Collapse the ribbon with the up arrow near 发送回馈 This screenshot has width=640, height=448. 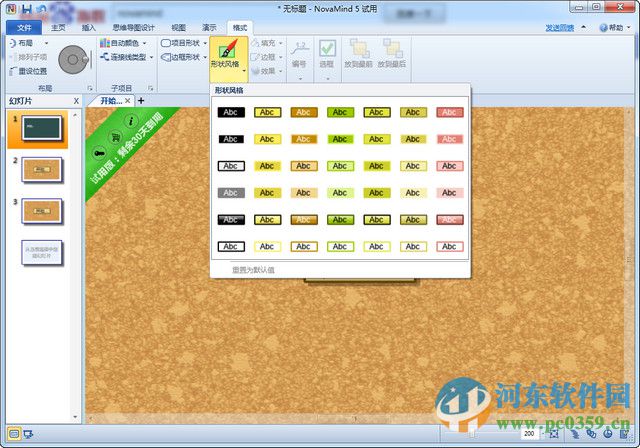[x=584, y=27]
